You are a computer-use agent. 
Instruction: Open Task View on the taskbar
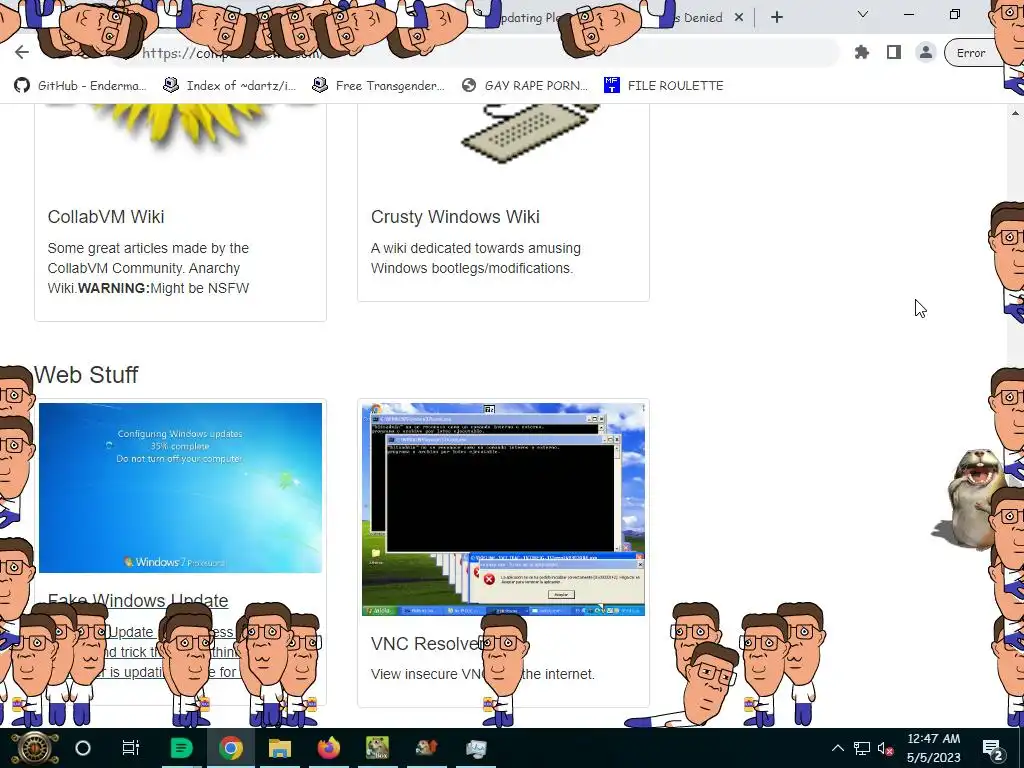(x=131, y=748)
